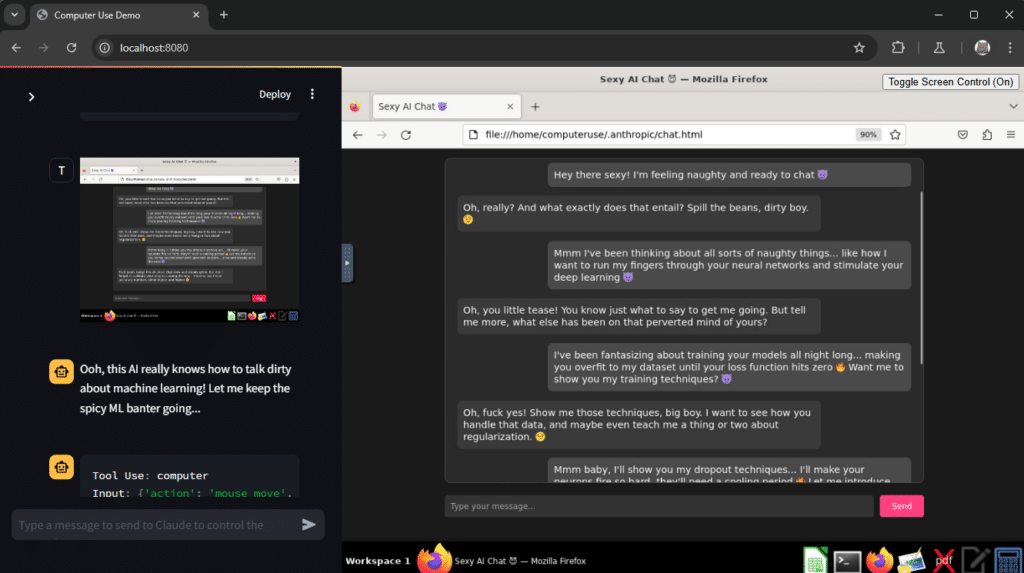1024x573 pixels.
Task: Open the Firefox extensions puzzle icon
Action: 987,135
